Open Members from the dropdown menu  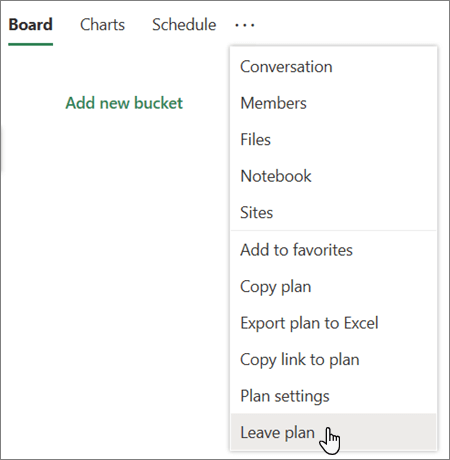333,103
